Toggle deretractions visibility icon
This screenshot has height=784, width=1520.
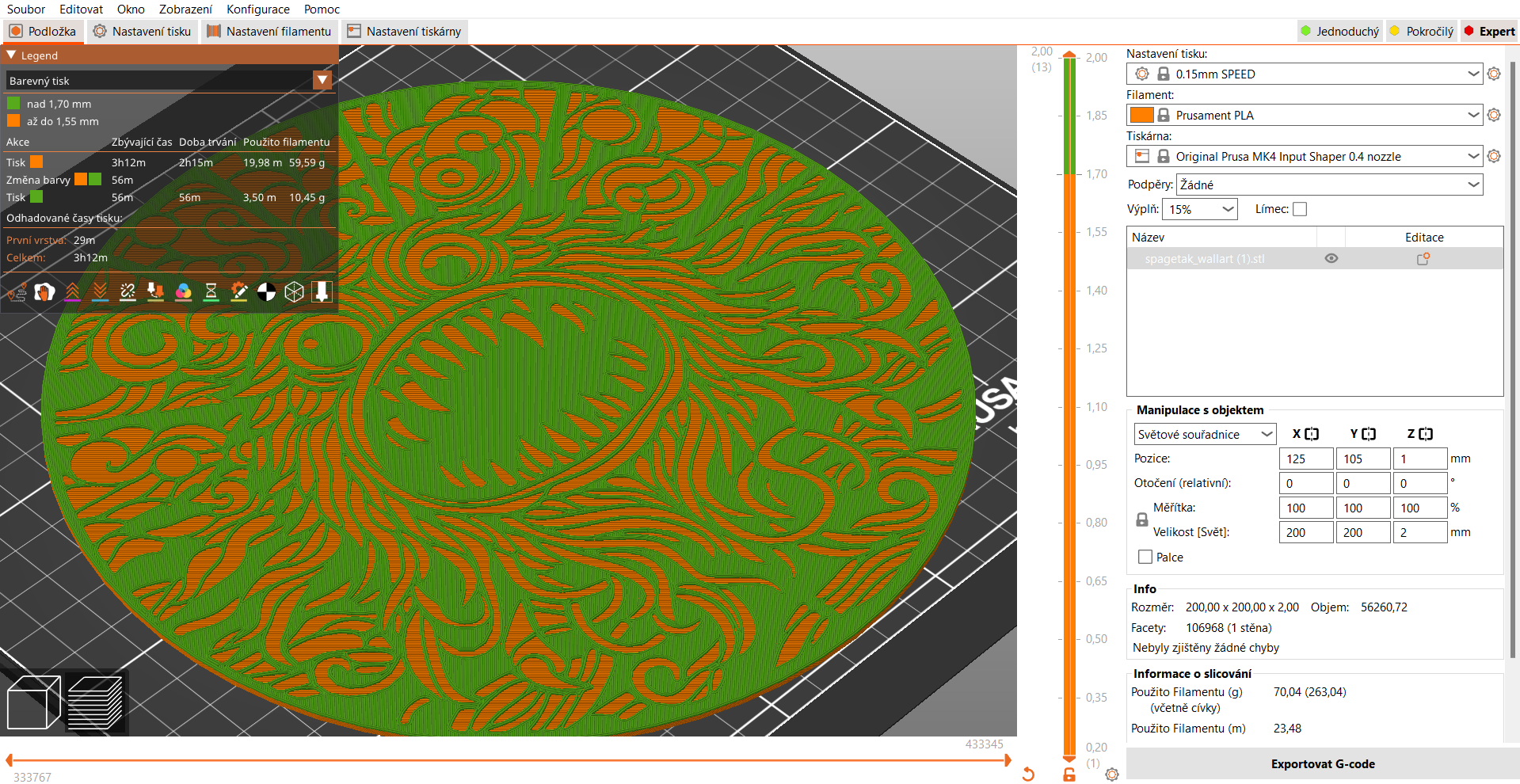101,292
